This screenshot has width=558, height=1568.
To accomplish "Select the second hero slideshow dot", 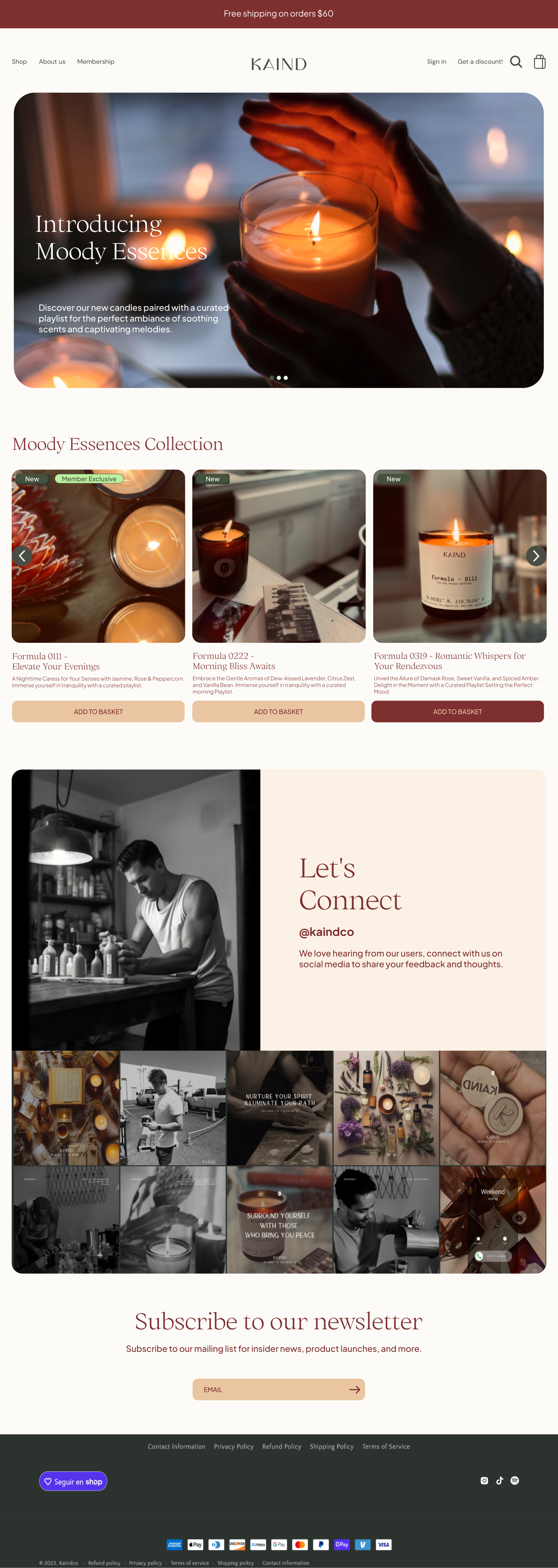I will coord(279,378).
